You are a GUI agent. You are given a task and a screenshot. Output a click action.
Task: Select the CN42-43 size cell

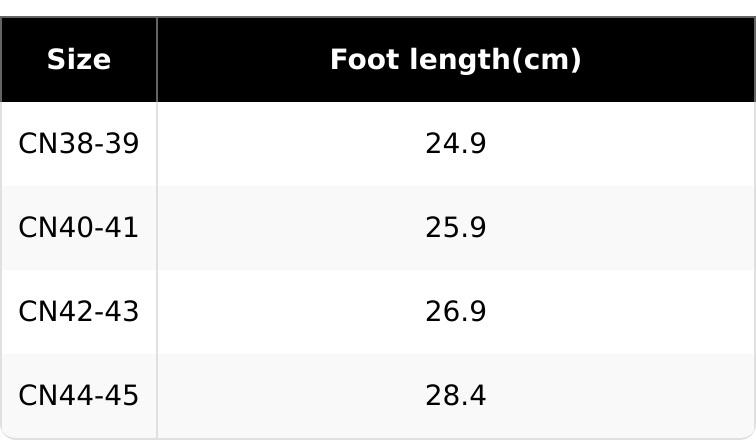(79, 312)
